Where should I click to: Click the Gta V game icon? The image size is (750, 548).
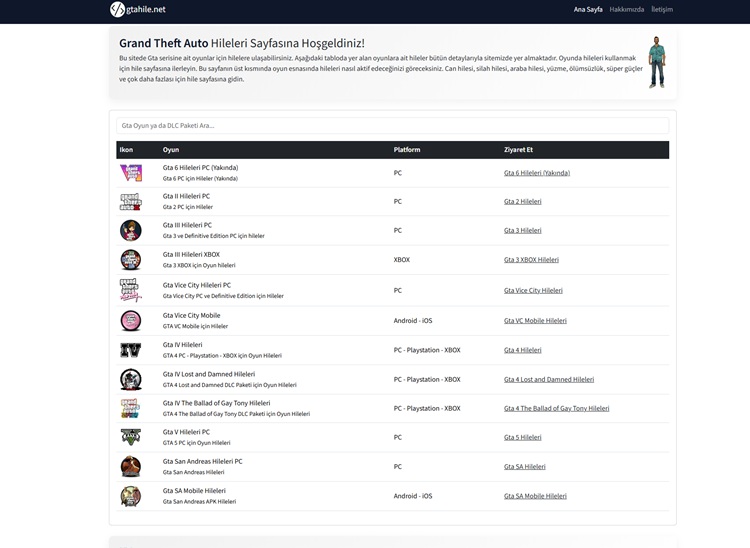(131, 437)
